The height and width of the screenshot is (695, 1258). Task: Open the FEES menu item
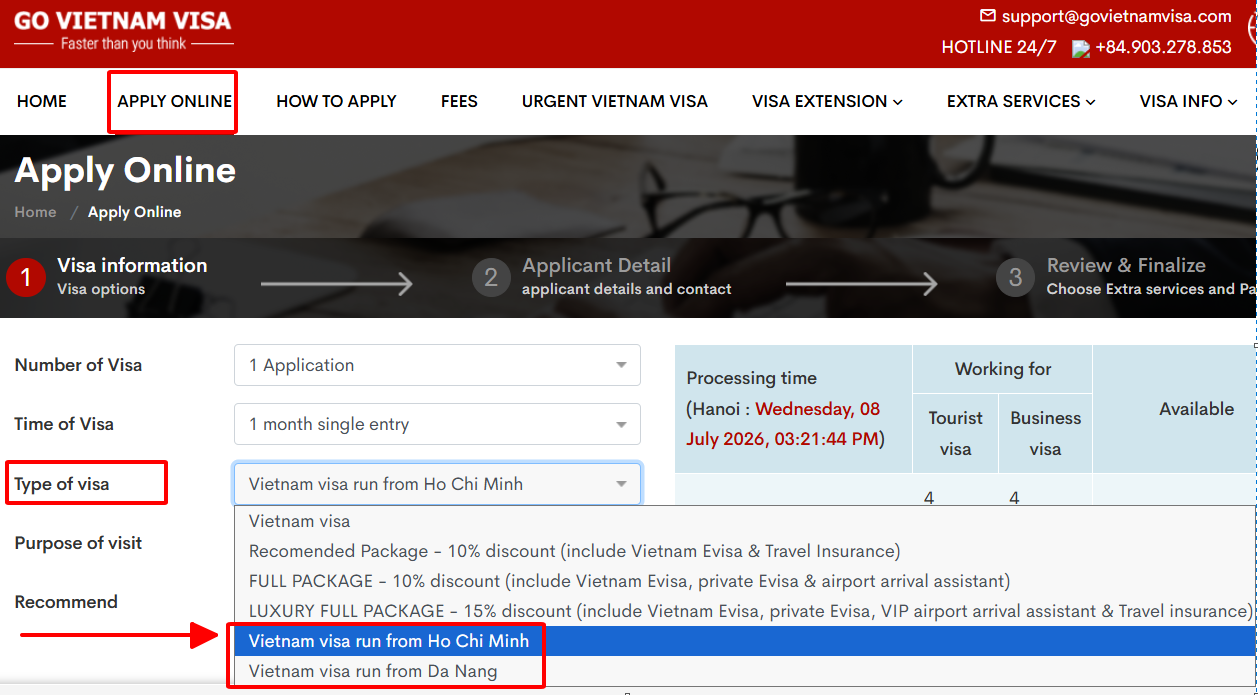(459, 101)
